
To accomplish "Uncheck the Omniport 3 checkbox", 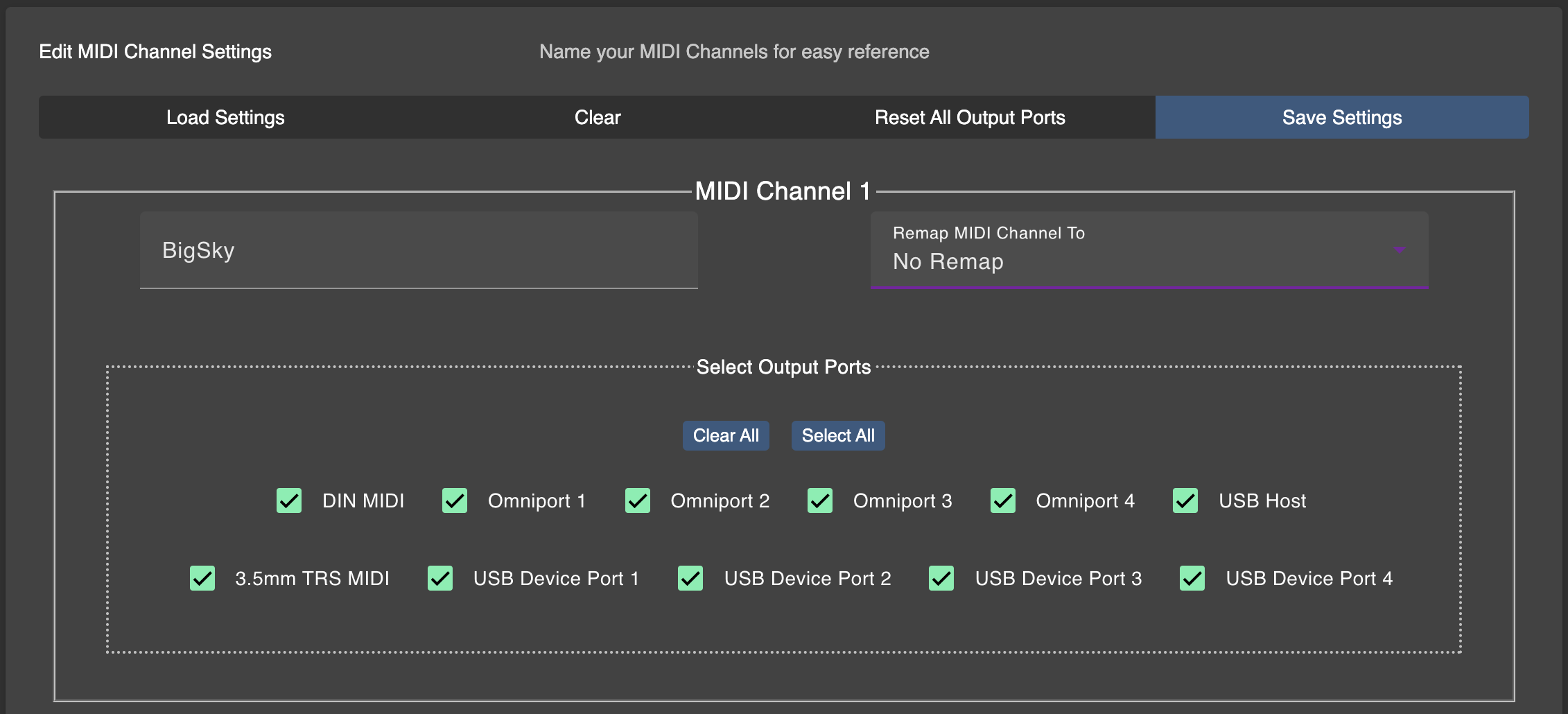I will click(820, 500).
